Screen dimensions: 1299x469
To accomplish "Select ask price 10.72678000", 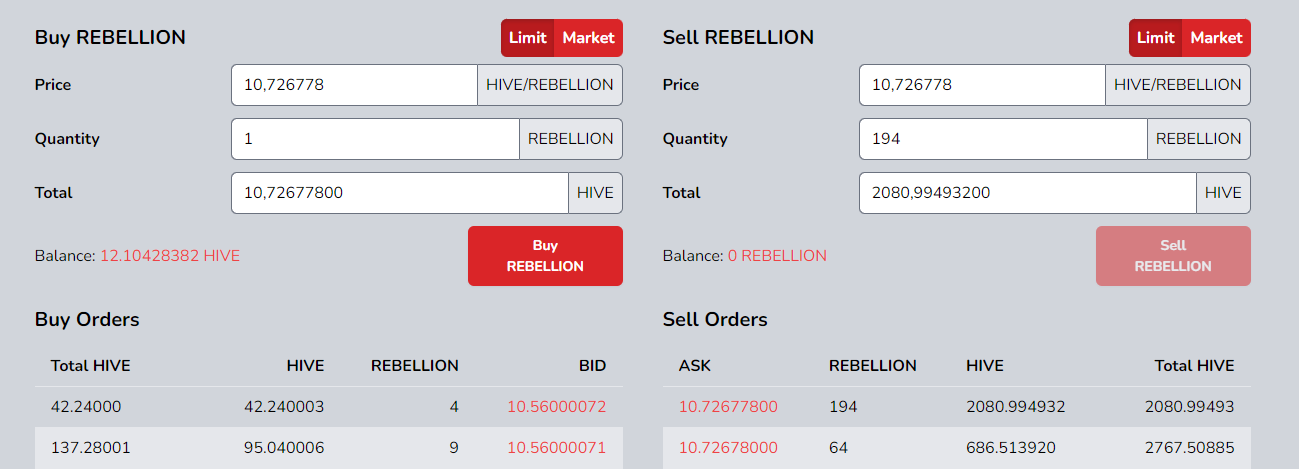I will (728, 448).
